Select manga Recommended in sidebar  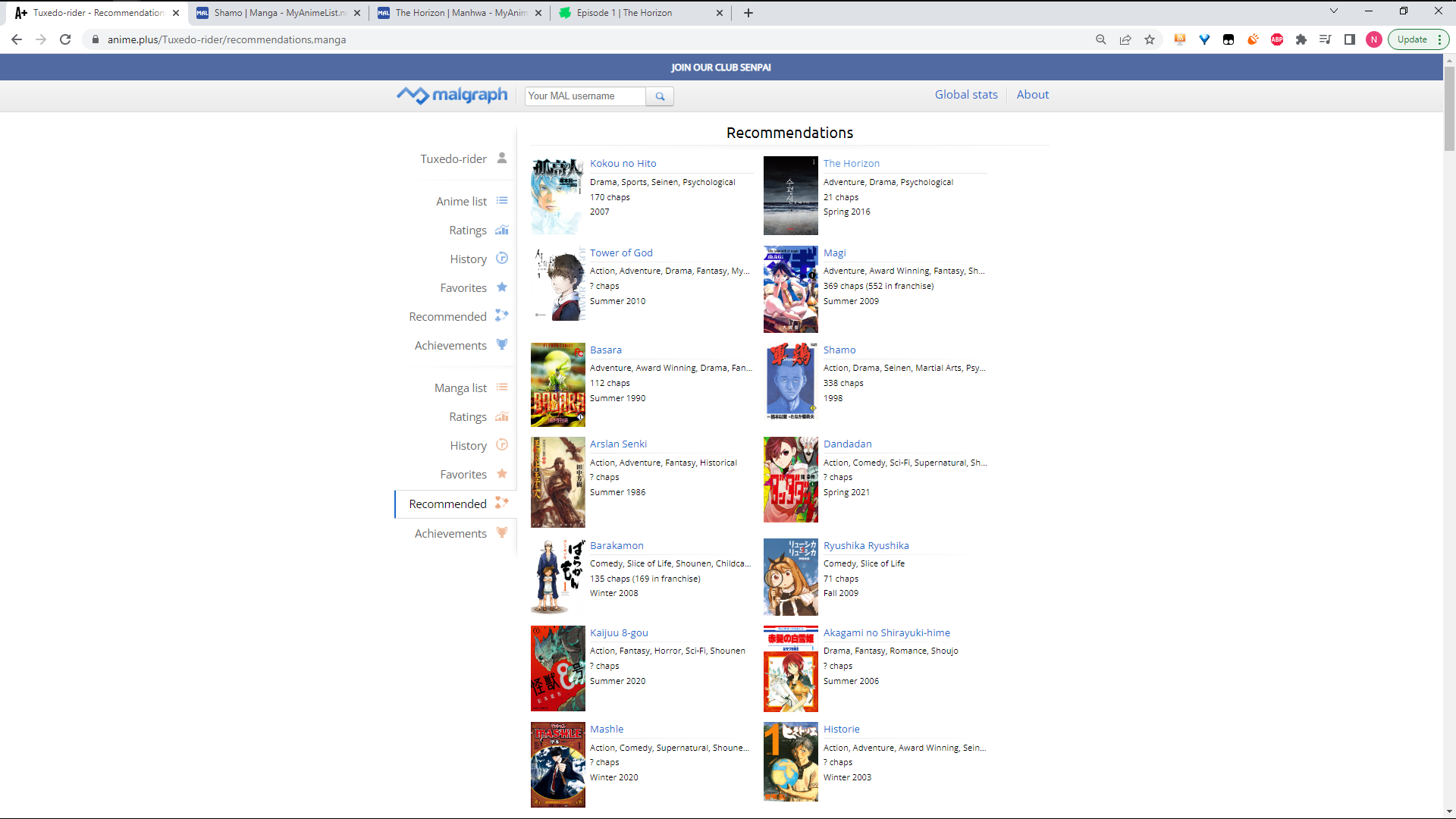[x=456, y=504]
